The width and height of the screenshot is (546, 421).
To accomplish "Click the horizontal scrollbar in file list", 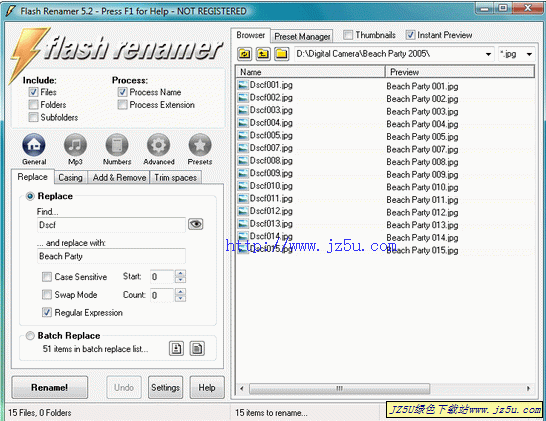I will [x=339, y=388].
